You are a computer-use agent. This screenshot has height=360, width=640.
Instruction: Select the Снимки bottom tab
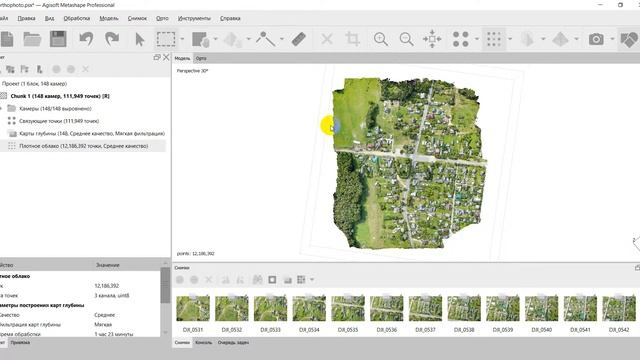click(182, 342)
